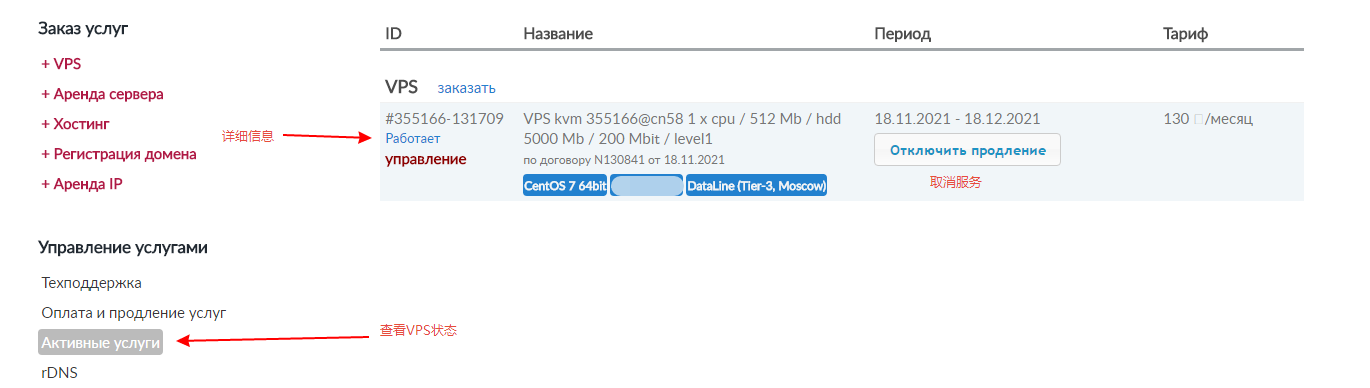Open service ID #355166-131709
The height and width of the screenshot is (388, 1370).
[x=444, y=119]
